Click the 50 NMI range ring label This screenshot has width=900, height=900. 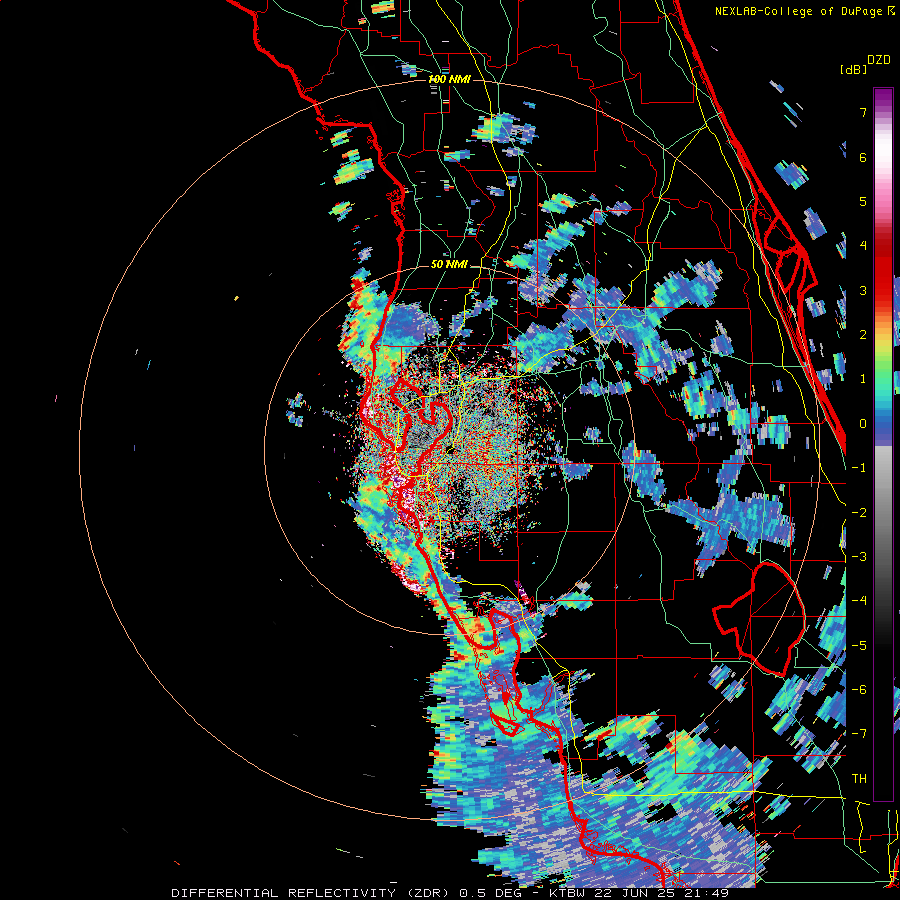pos(449,264)
